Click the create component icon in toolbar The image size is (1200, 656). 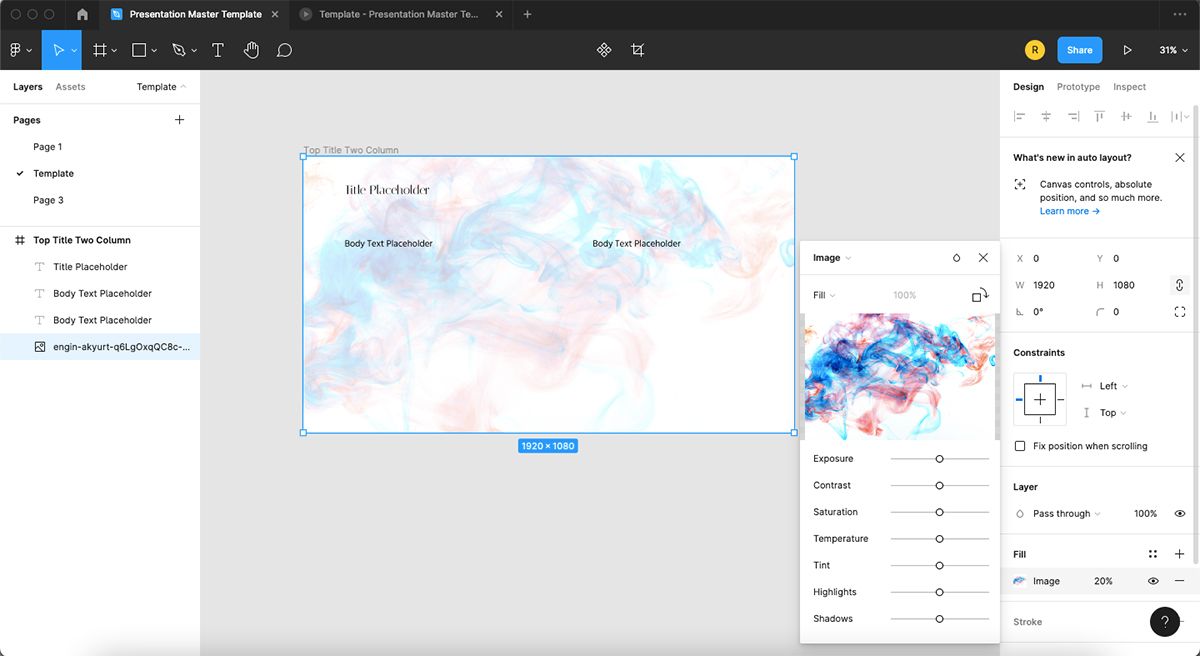click(603, 49)
